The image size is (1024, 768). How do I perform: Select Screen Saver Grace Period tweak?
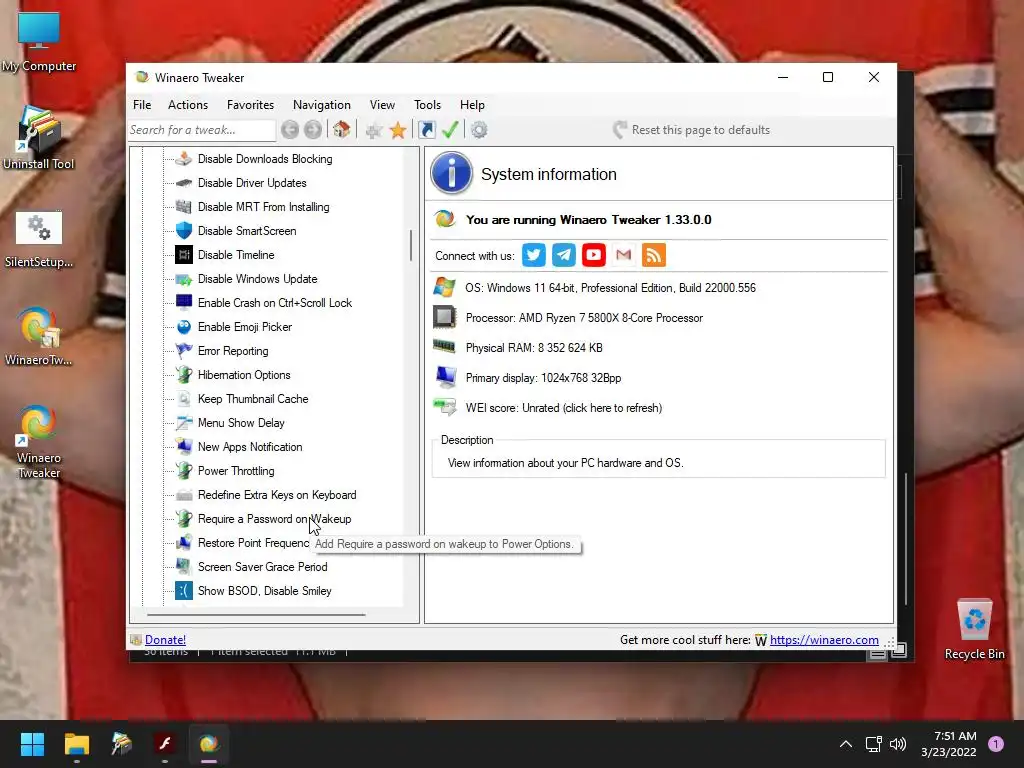coord(263,567)
